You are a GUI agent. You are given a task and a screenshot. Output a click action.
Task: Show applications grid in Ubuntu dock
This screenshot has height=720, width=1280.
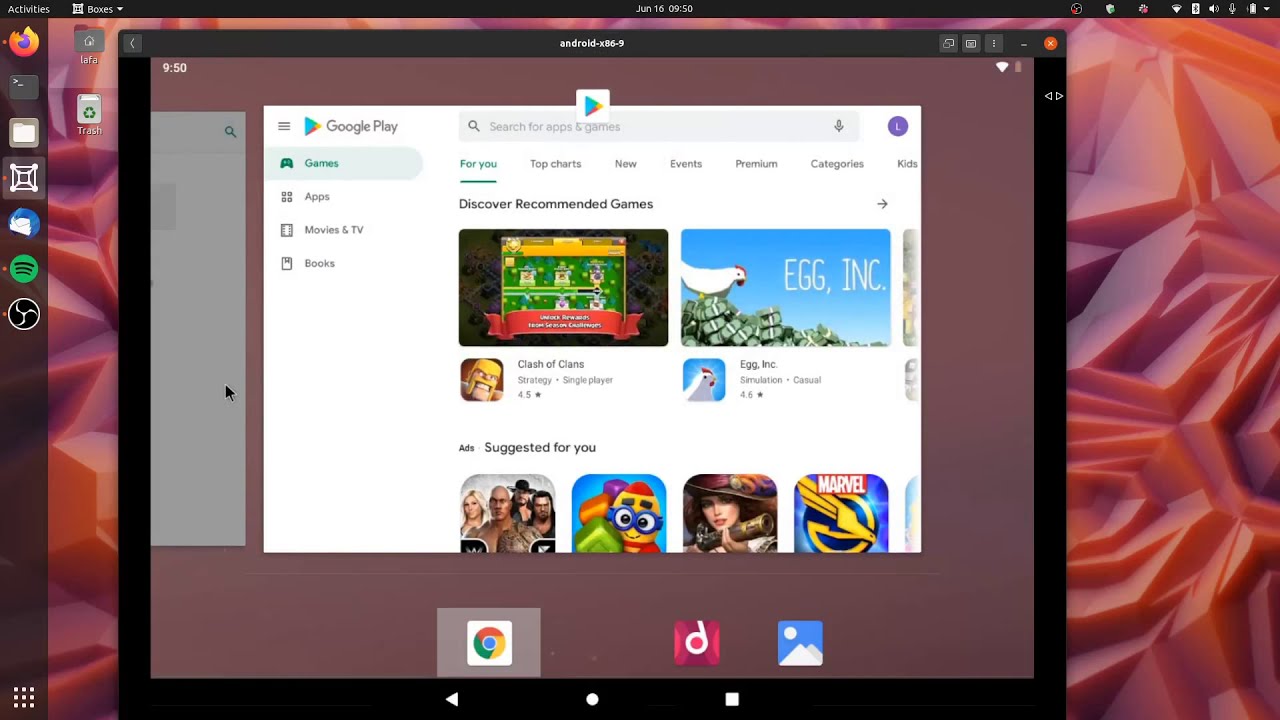[x=24, y=697]
